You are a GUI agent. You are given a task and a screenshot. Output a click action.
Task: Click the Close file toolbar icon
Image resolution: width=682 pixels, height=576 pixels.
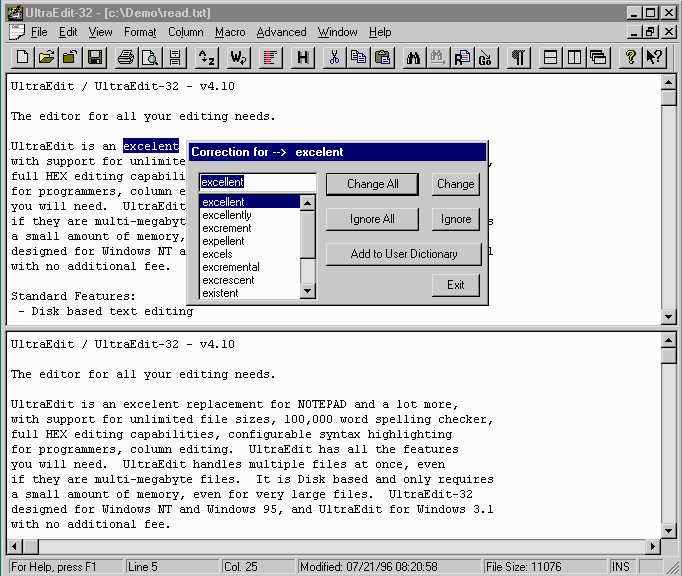click(x=70, y=57)
